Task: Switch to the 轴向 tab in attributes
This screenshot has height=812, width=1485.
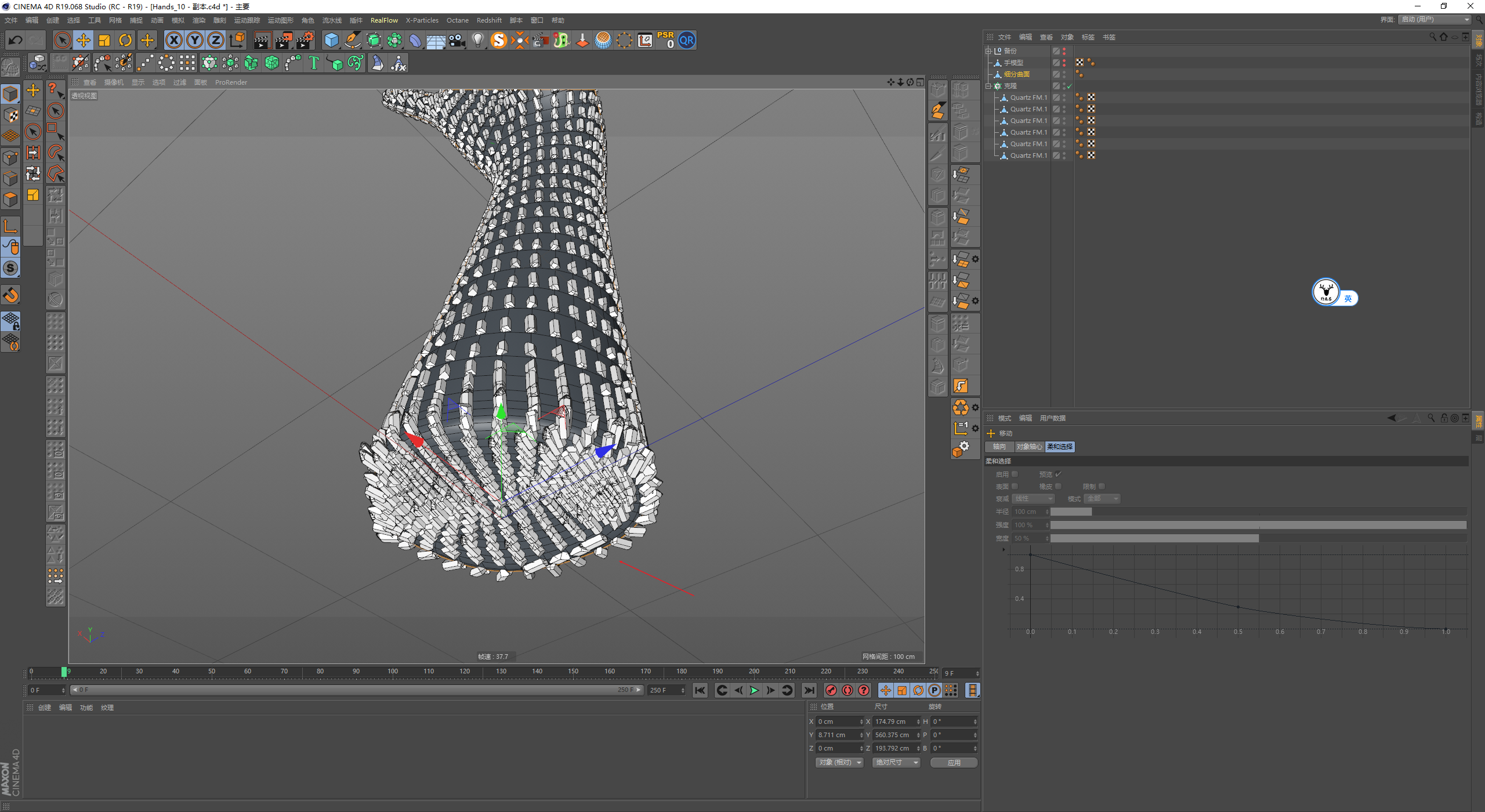Action: coord(999,447)
